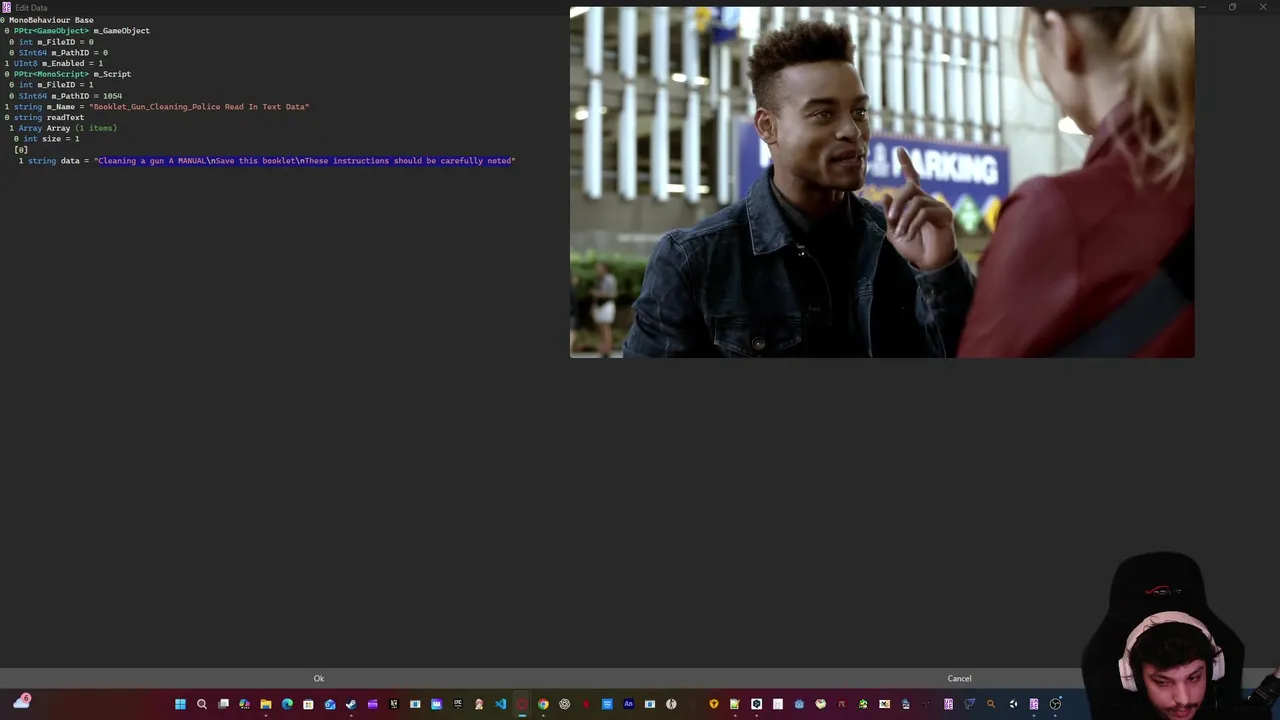Open the weather widget with badge 6
Screen dimensions: 1280x720
pos(21,703)
